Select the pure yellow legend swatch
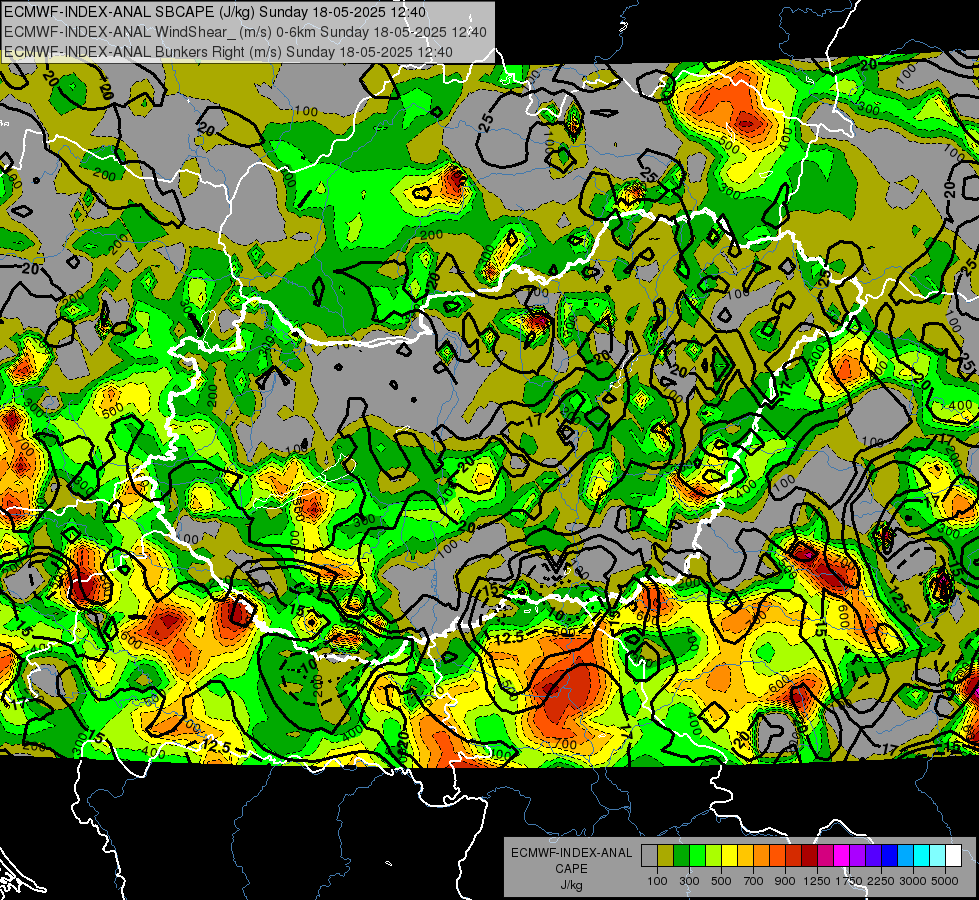The width and height of the screenshot is (979, 900). [x=729, y=855]
